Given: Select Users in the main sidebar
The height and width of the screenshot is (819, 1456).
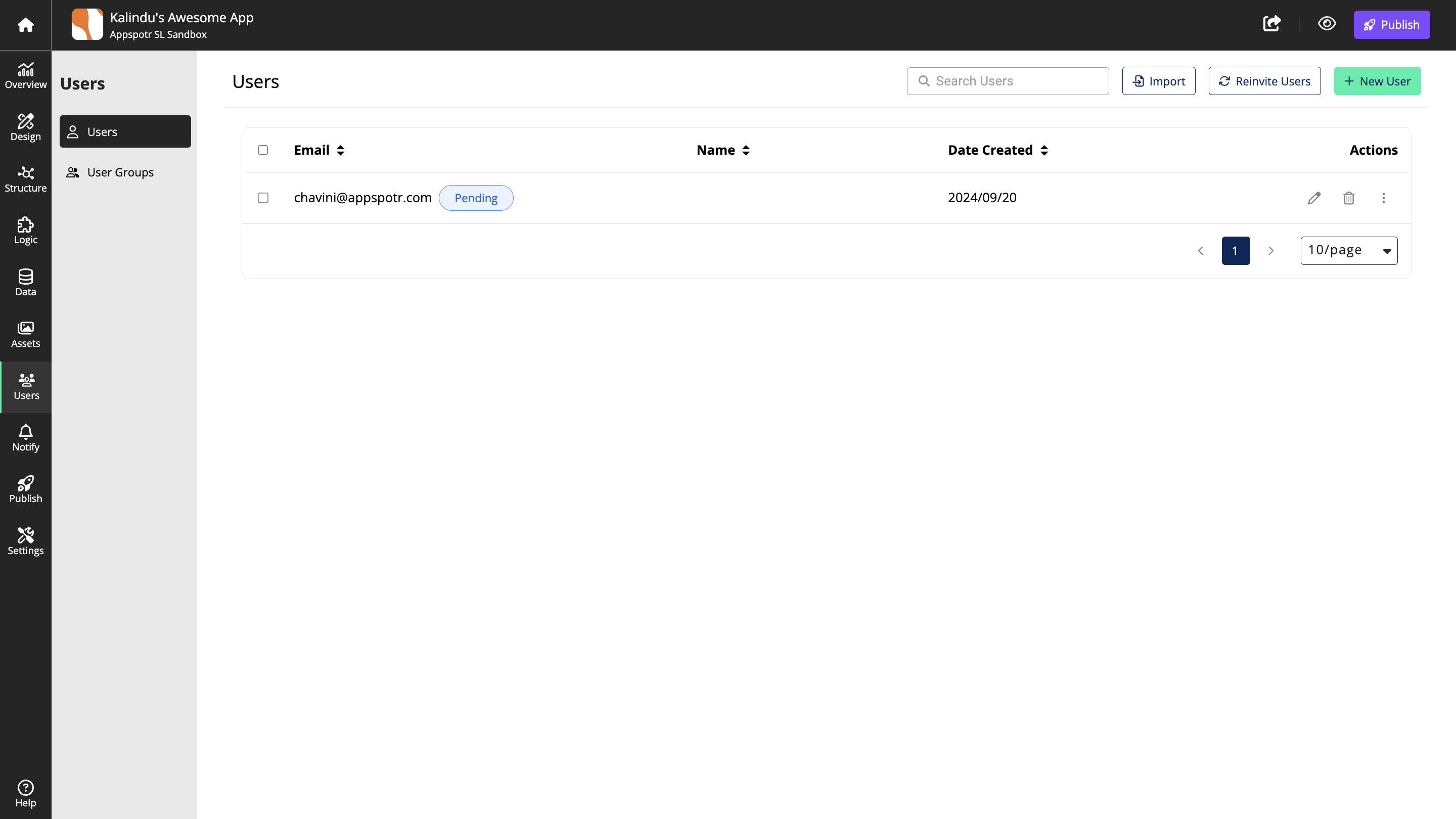Looking at the screenshot, I should pyautogui.click(x=26, y=387).
